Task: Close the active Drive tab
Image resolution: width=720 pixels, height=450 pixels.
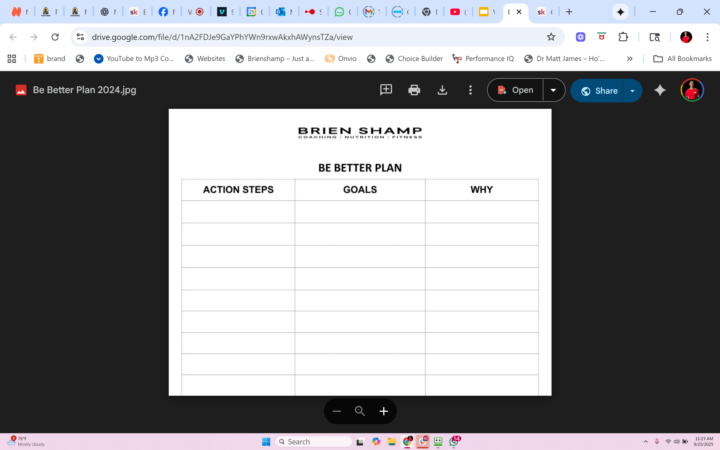Action: point(519,12)
